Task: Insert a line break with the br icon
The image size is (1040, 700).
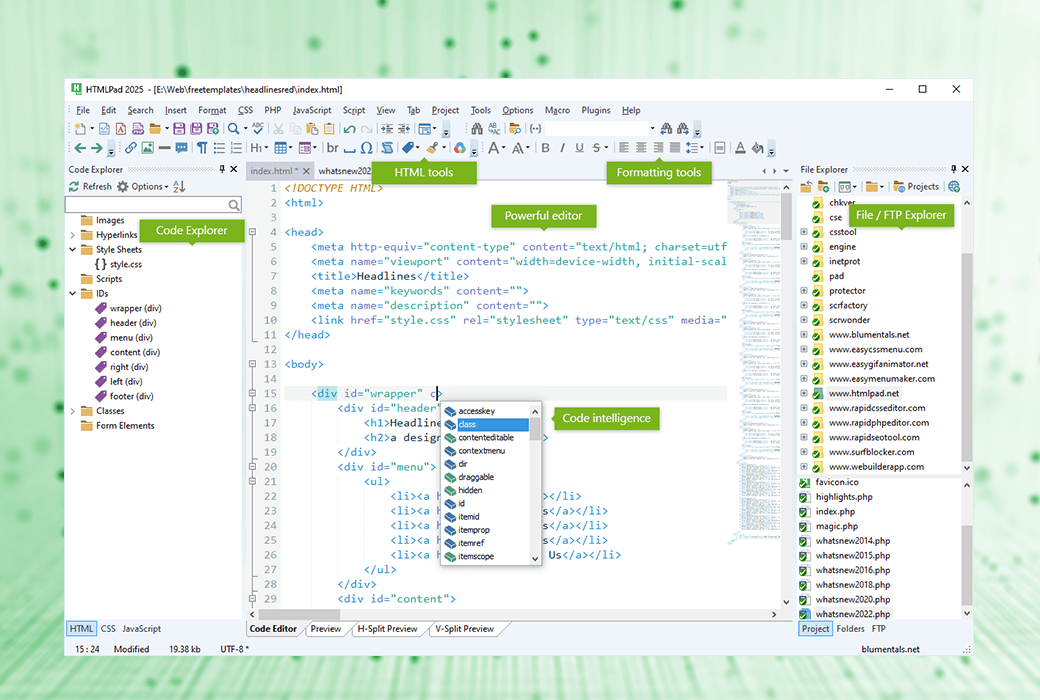Action: click(x=333, y=148)
